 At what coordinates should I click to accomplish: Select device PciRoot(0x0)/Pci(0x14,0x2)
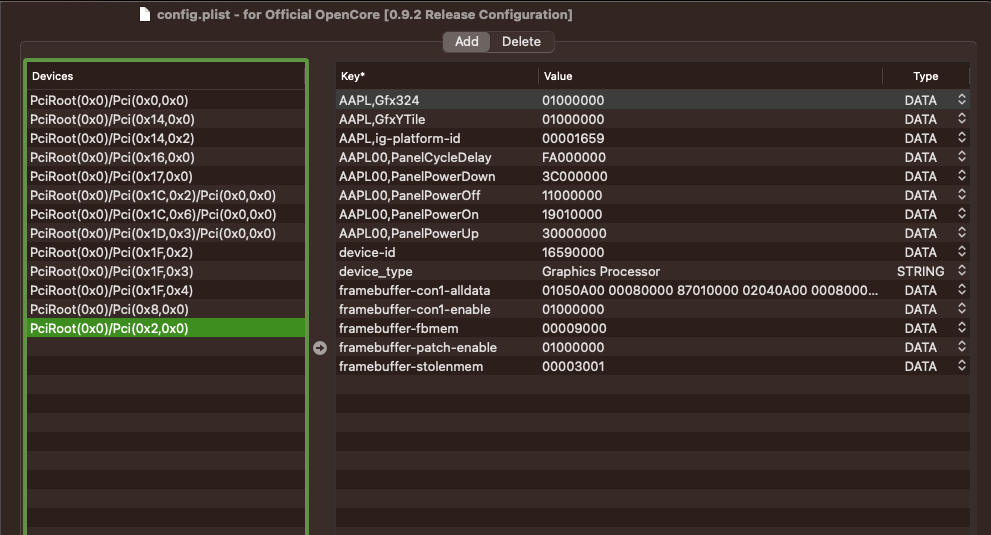166,138
